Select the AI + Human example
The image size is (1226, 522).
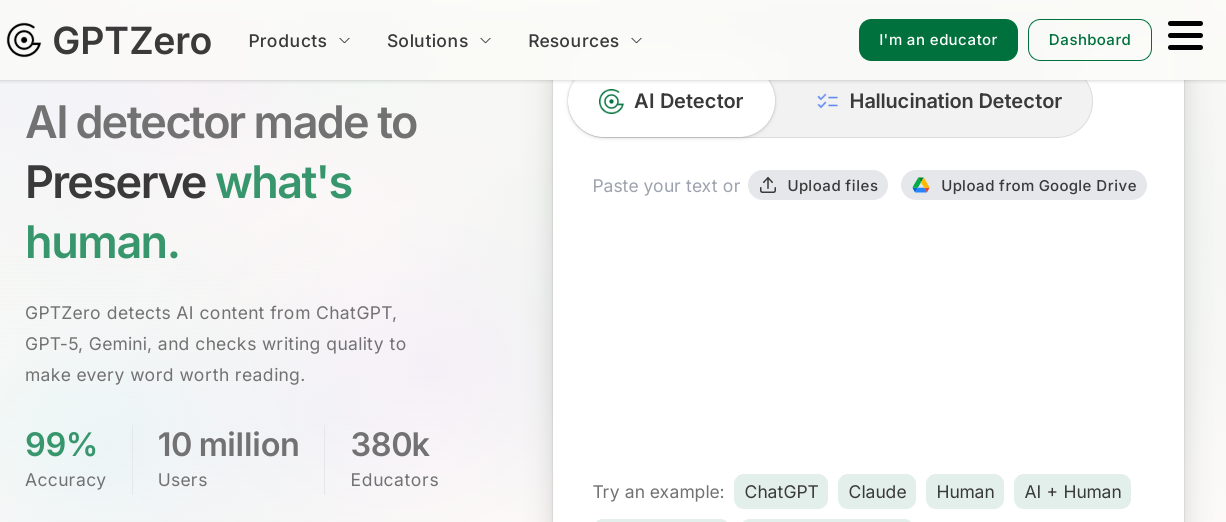pyautogui.click(x=1072, y=491)
